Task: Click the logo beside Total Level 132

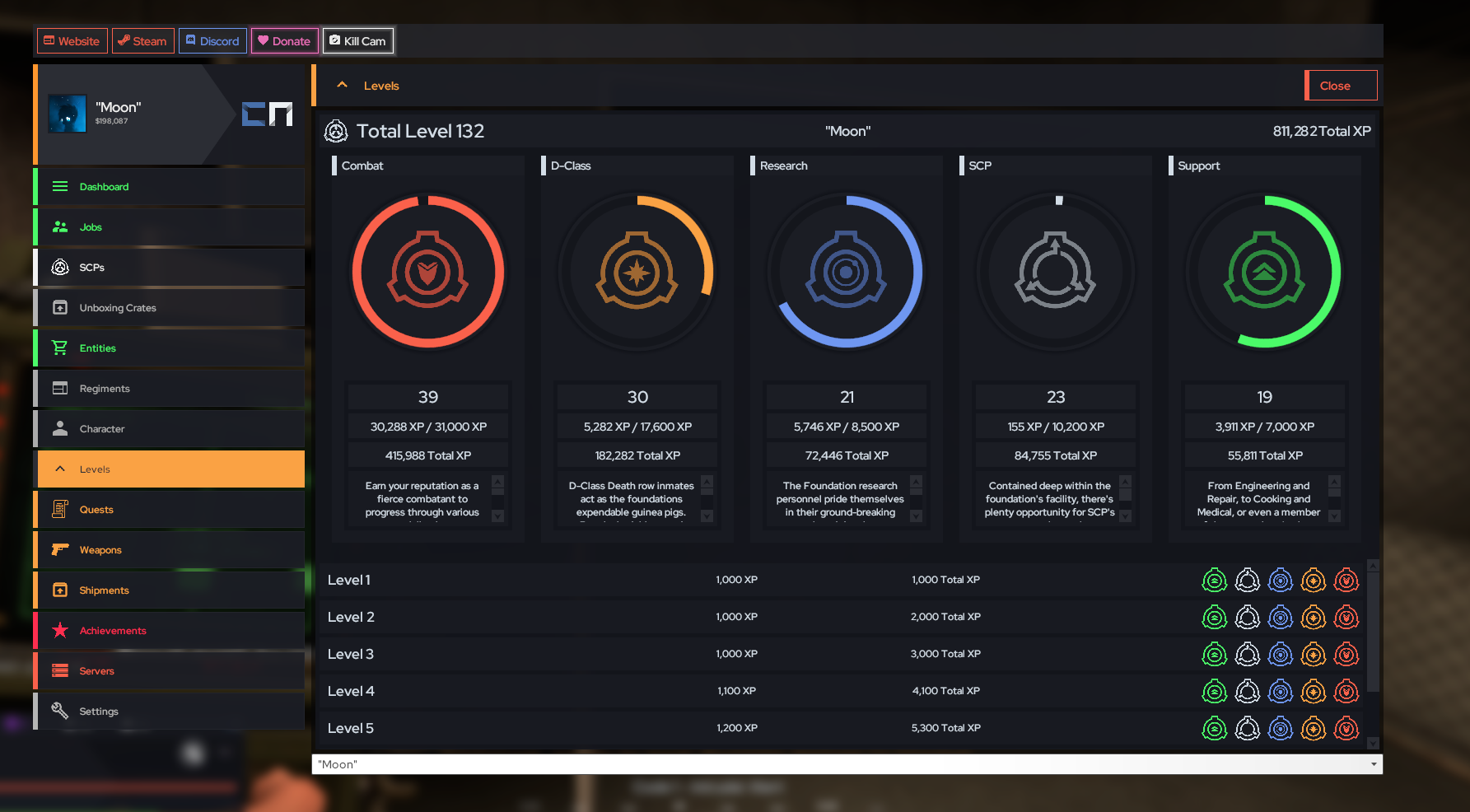Action: click(x=336, y=131)
